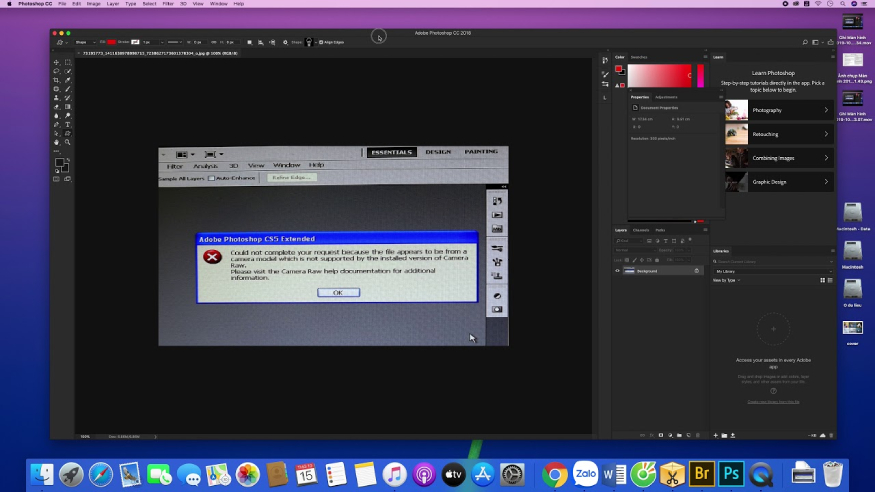Toggle lock transparent pixels in Layers
Screen dimensions: 875x492
point(627,260)
